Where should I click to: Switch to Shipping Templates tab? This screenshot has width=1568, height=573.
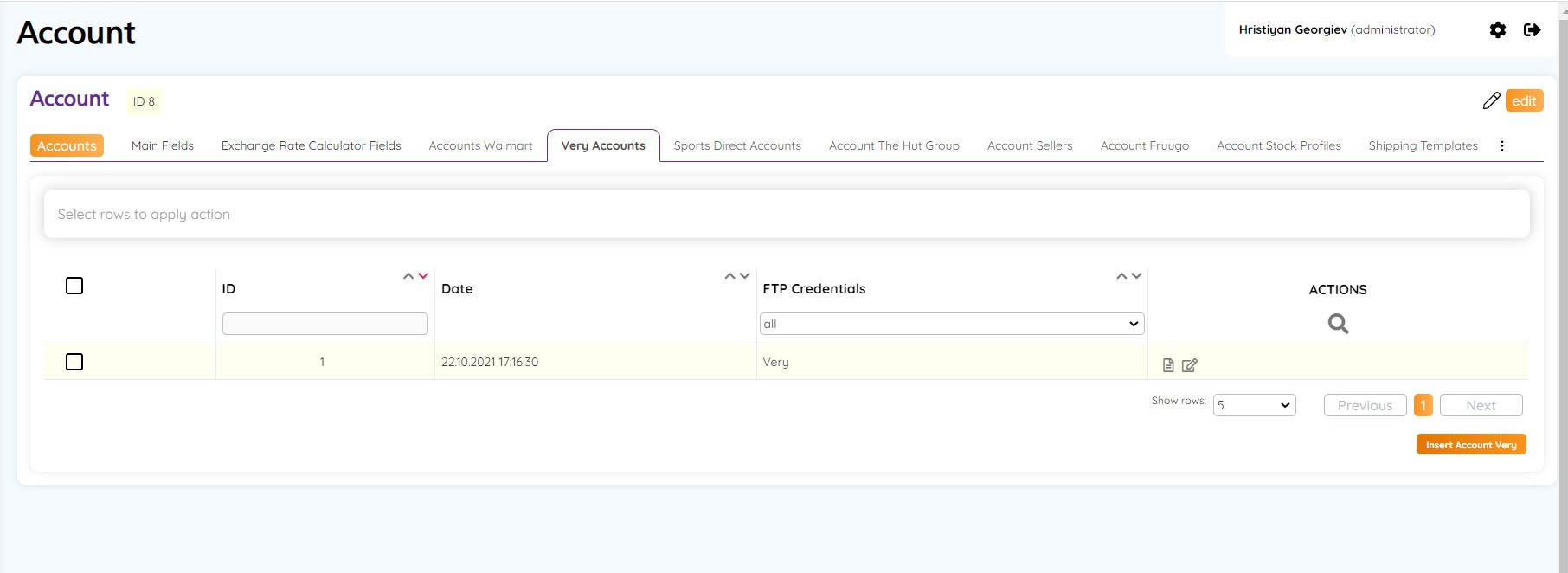point(1423,145)
